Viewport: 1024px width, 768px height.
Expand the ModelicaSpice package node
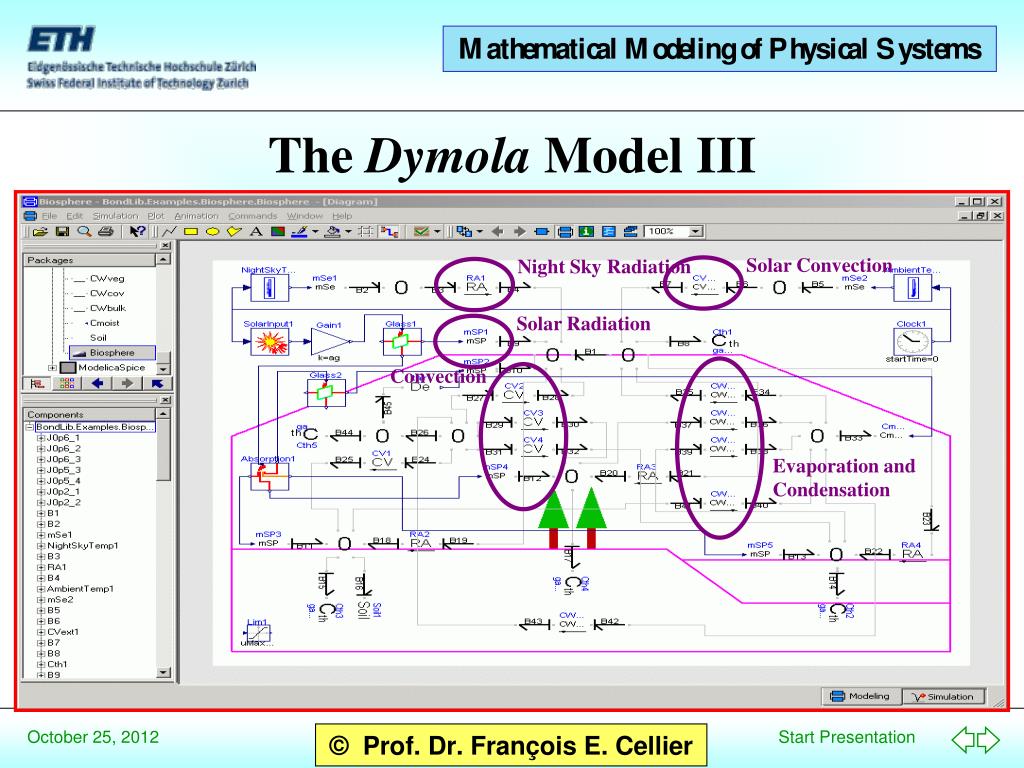tap(52, 368)
